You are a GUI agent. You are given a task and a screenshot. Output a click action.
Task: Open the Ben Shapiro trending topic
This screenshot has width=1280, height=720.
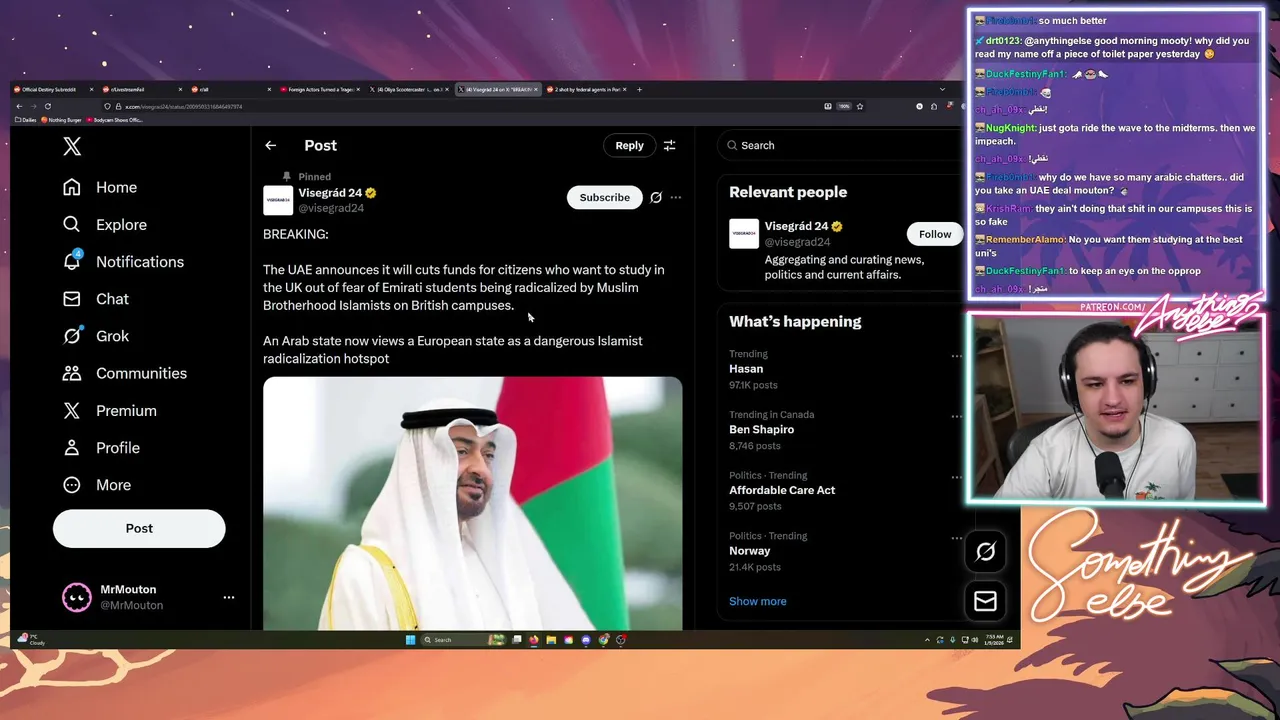click(x=762, y=429)
